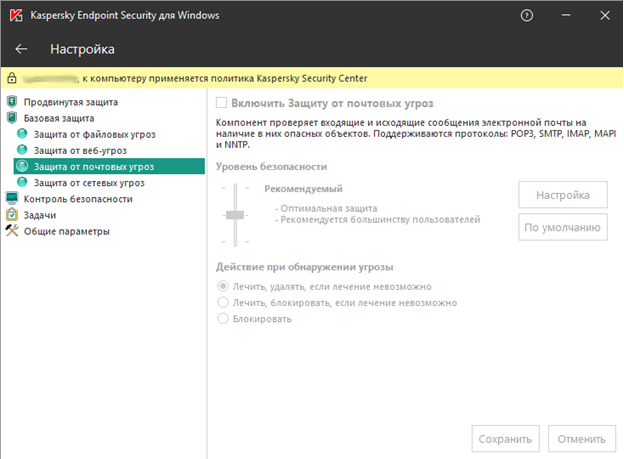Select Лечить, удалять, если лечение невозможно option
Image resolution: width=624 pixels, height=459 pixels.
[223, 287]
